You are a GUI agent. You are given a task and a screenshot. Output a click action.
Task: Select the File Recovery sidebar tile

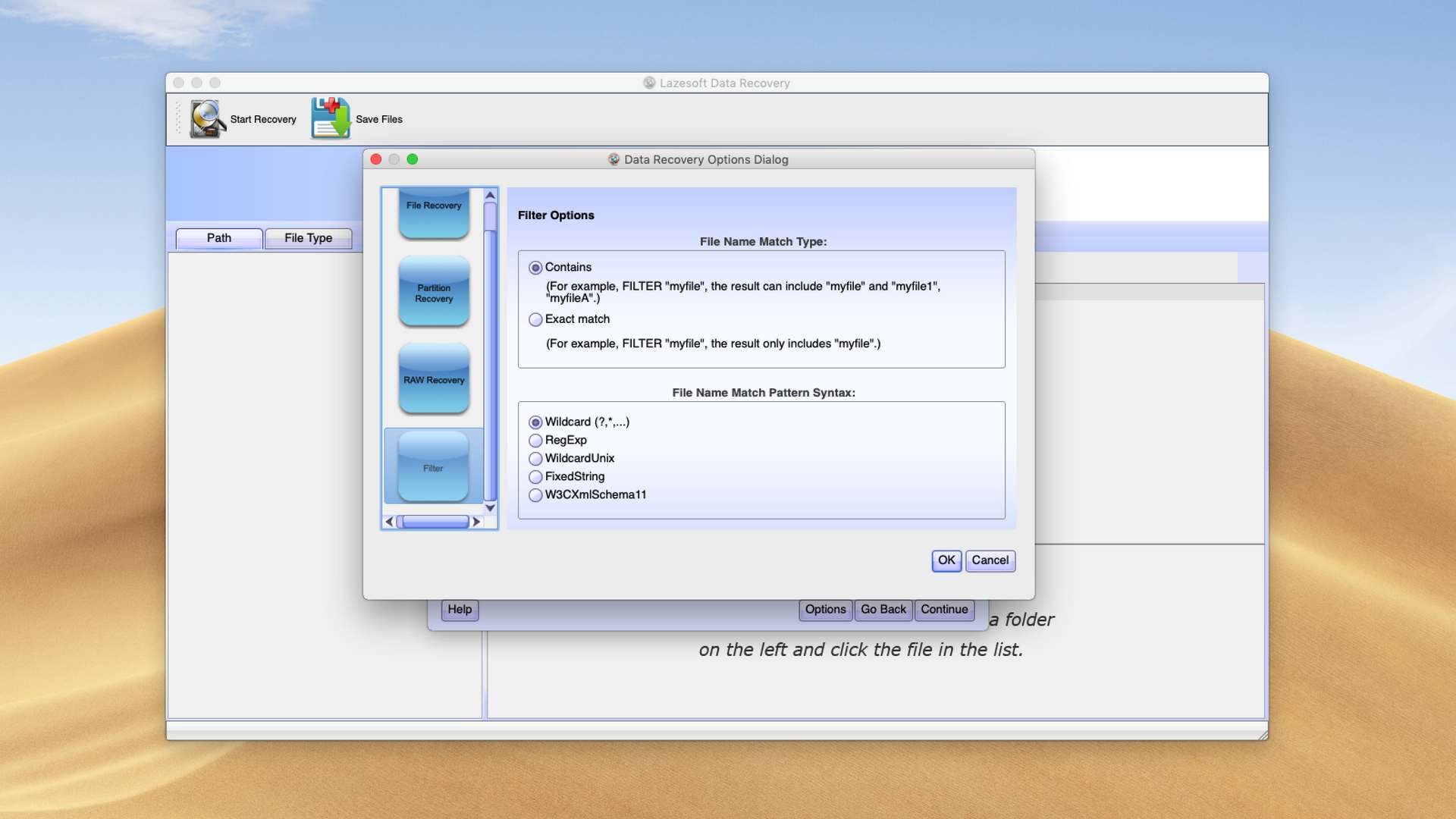434,213
